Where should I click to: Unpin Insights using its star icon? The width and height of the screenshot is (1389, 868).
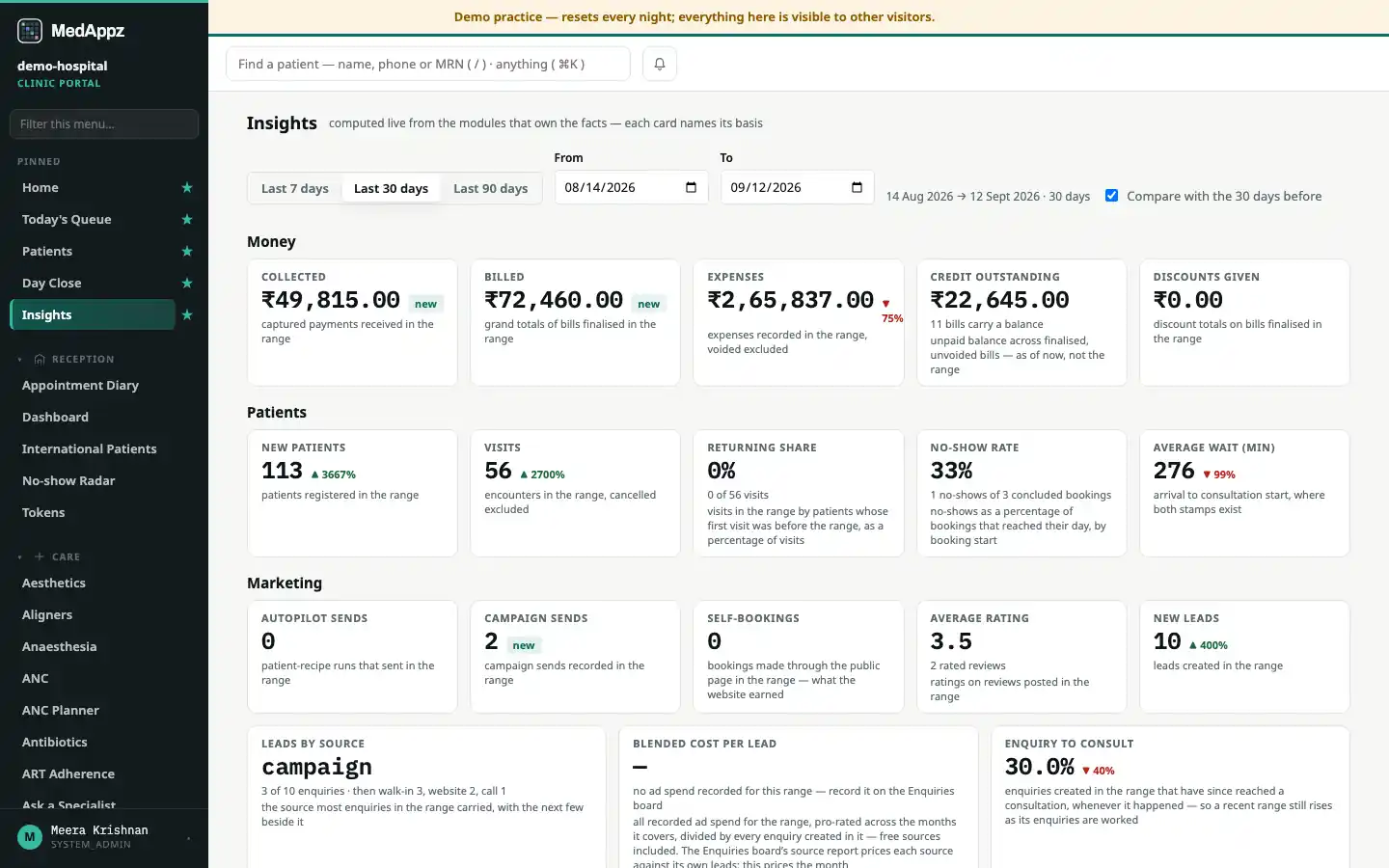187,314
